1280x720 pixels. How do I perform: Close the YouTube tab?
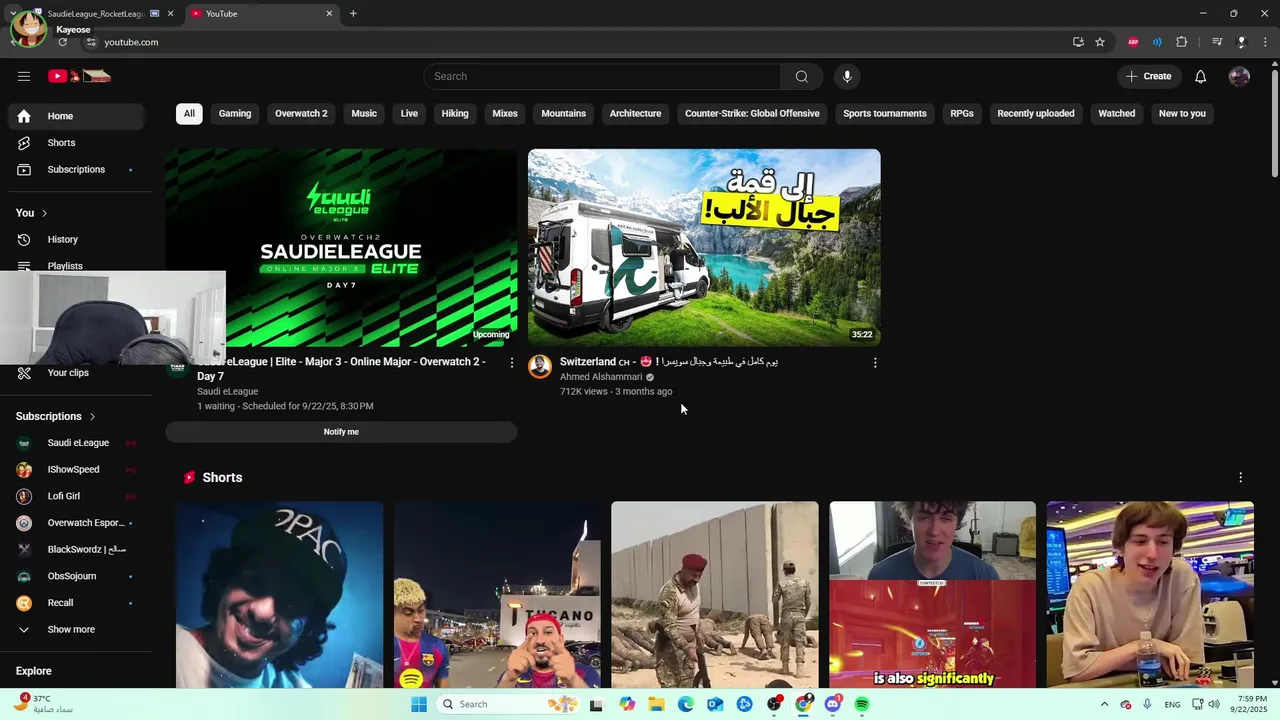(329, 13)
